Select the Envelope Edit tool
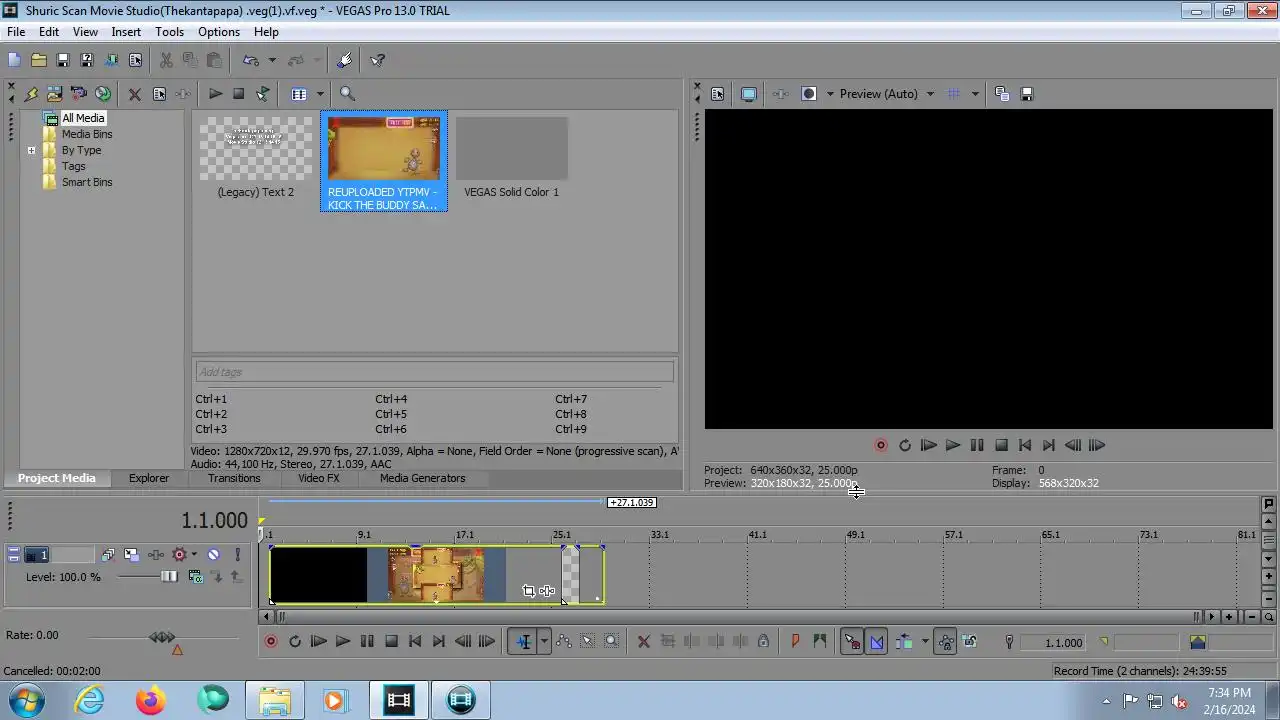Image resolution: width=1280 pixels, height=720 pixels. (x=563, y=642)
